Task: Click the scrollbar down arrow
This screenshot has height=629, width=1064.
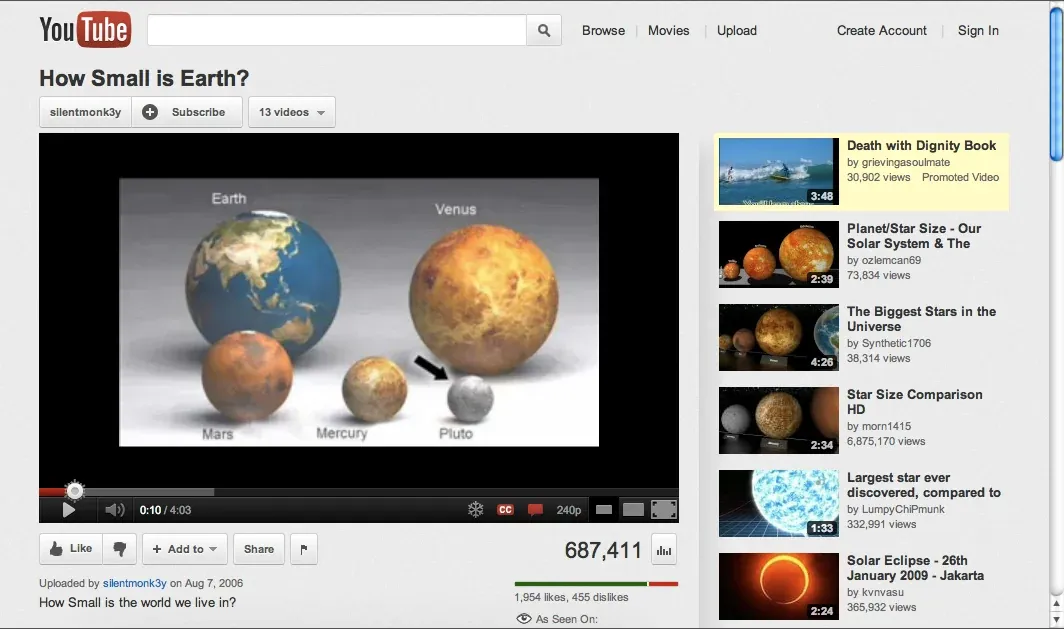Action: click(1056, 620)
